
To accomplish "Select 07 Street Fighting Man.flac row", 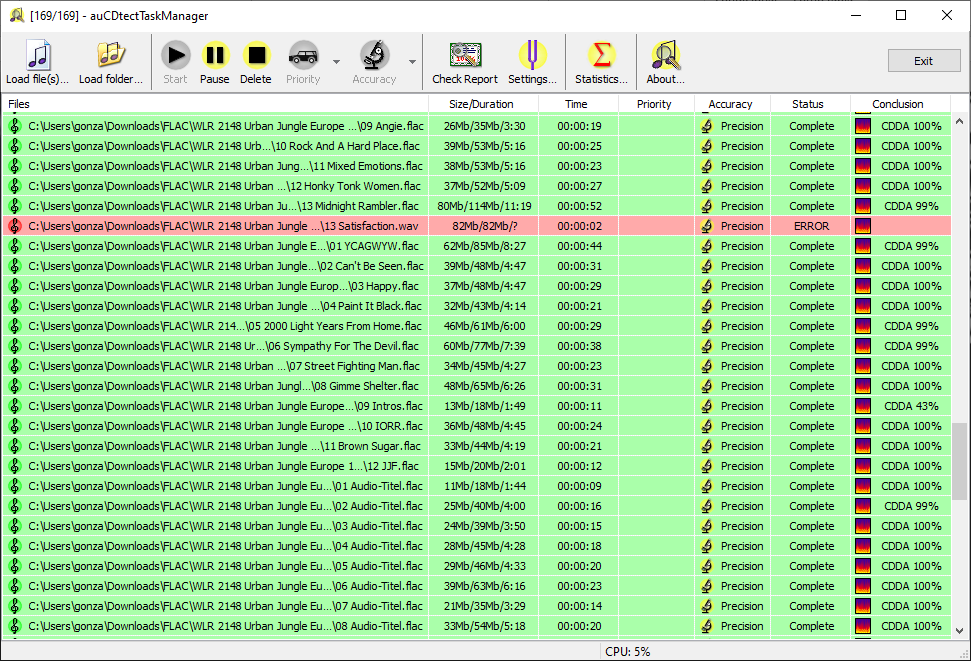I will pyautogui.click(x=476, y=366).
